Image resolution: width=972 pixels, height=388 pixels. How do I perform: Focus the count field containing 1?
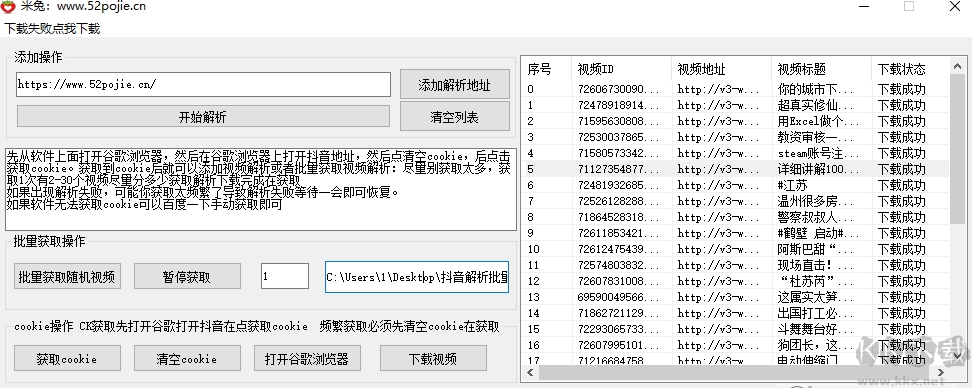[285, 276]
